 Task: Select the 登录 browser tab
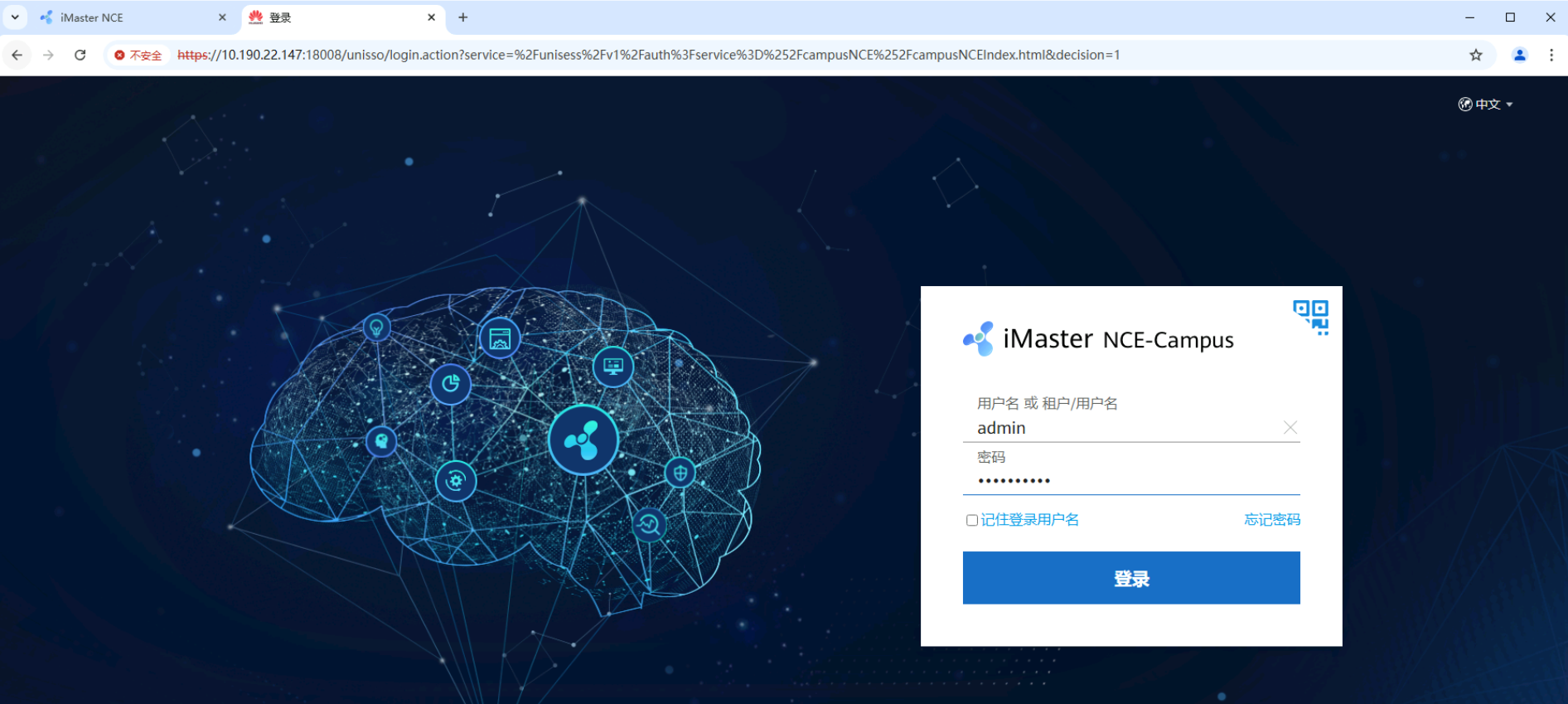(340, 17)
